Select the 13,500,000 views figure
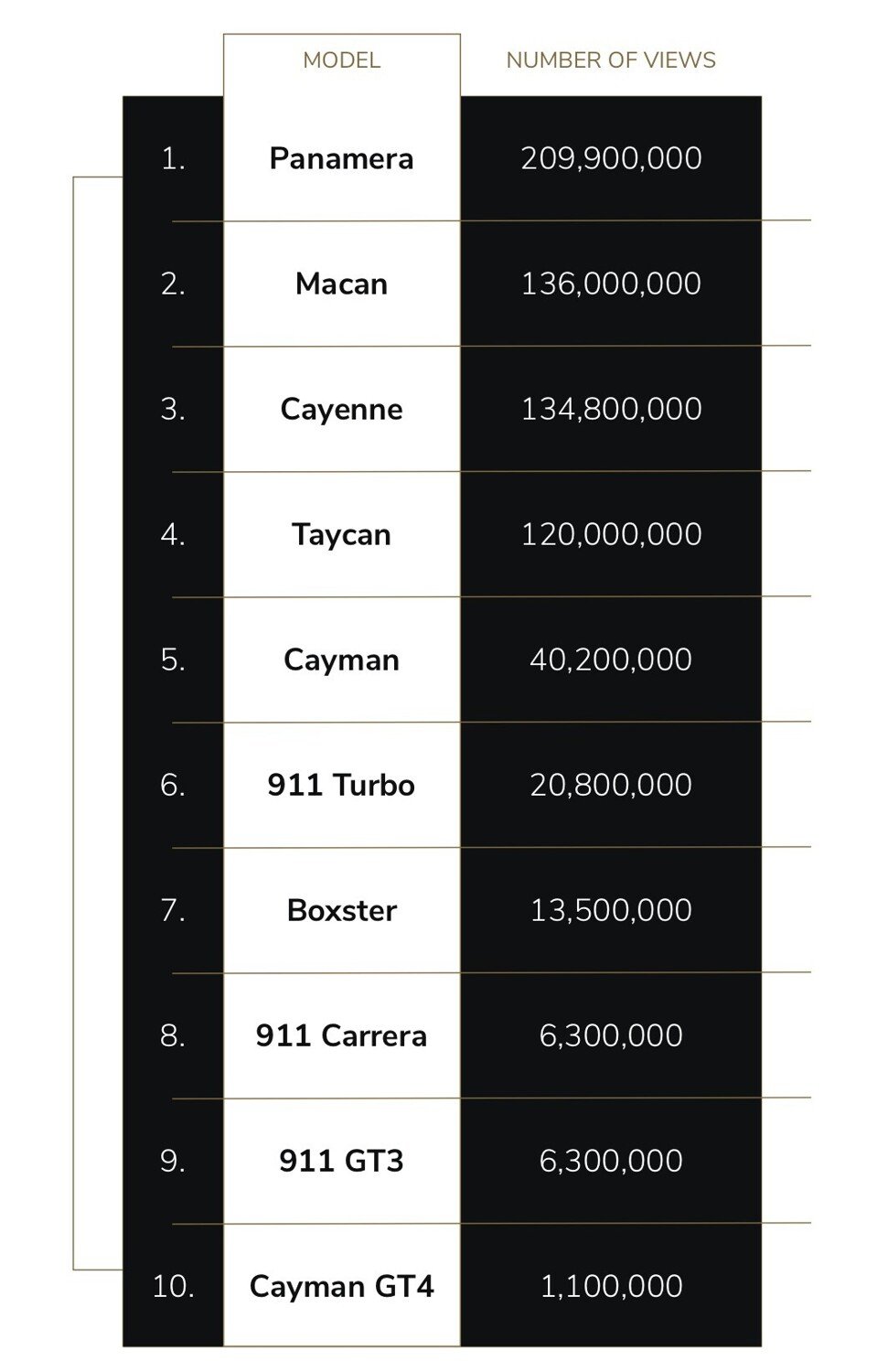 pos(611,910)
